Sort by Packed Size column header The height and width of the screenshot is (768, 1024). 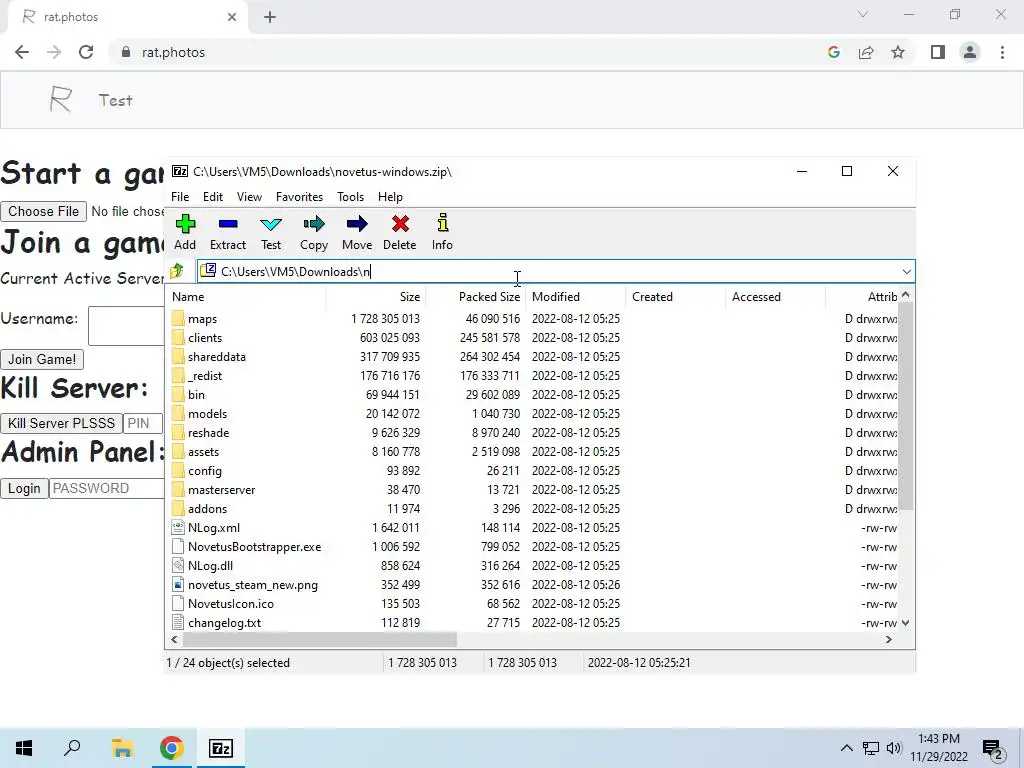click(475, 296)
